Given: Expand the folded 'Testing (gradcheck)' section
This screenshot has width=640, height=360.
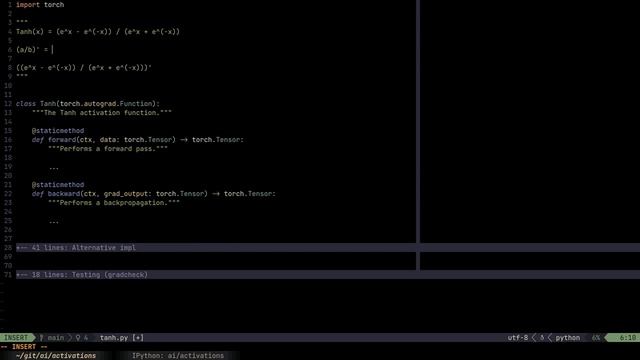Looking at the screenshot, I should 328,275.
